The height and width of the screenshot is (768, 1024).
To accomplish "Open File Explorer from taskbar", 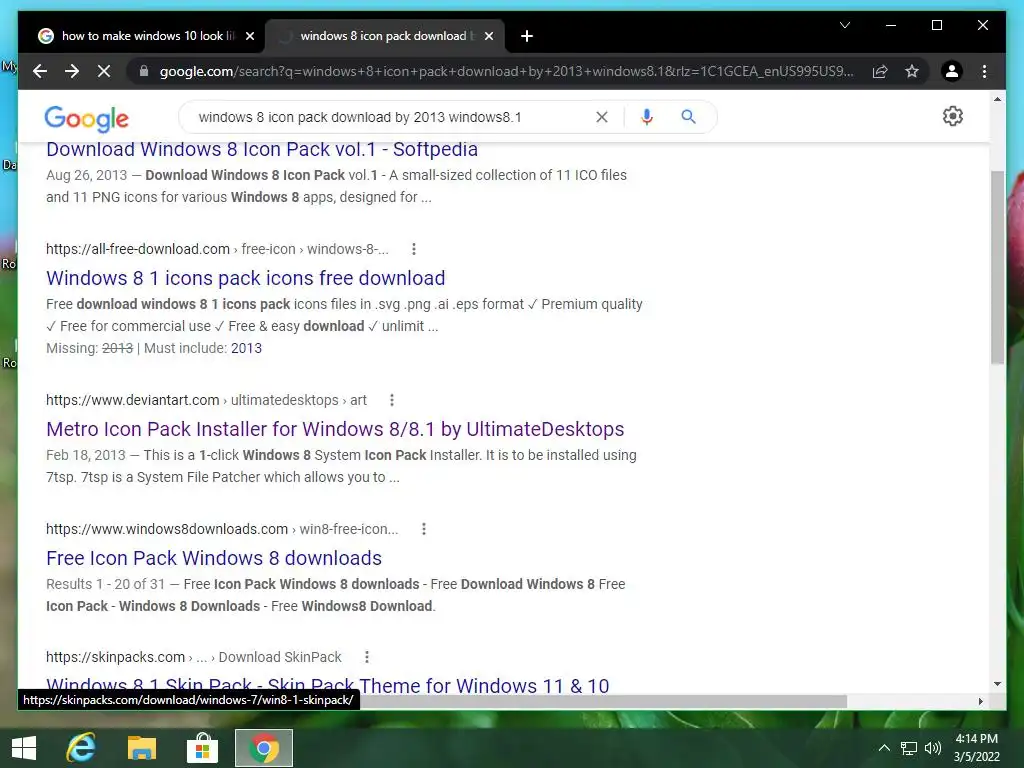I will (141, 748).
